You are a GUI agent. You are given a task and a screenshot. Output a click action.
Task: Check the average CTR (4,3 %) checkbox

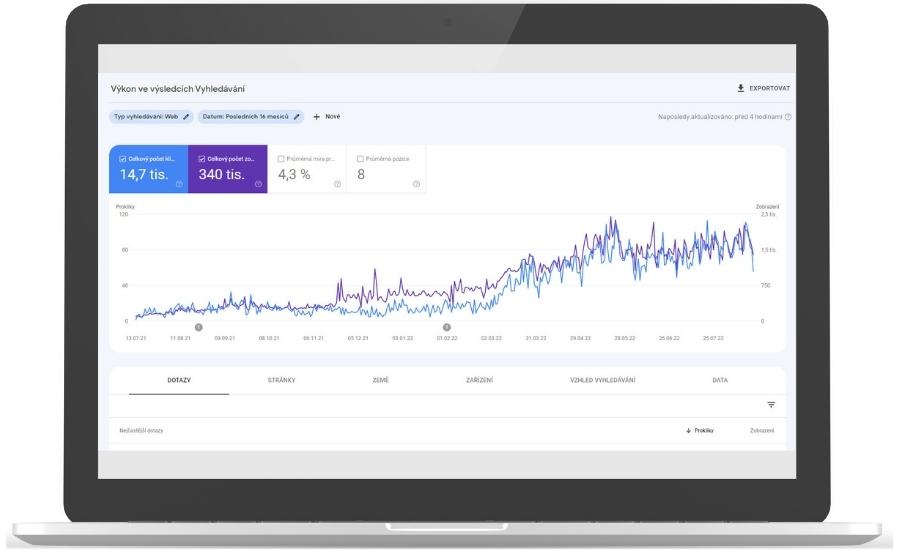tap(281, 159)
